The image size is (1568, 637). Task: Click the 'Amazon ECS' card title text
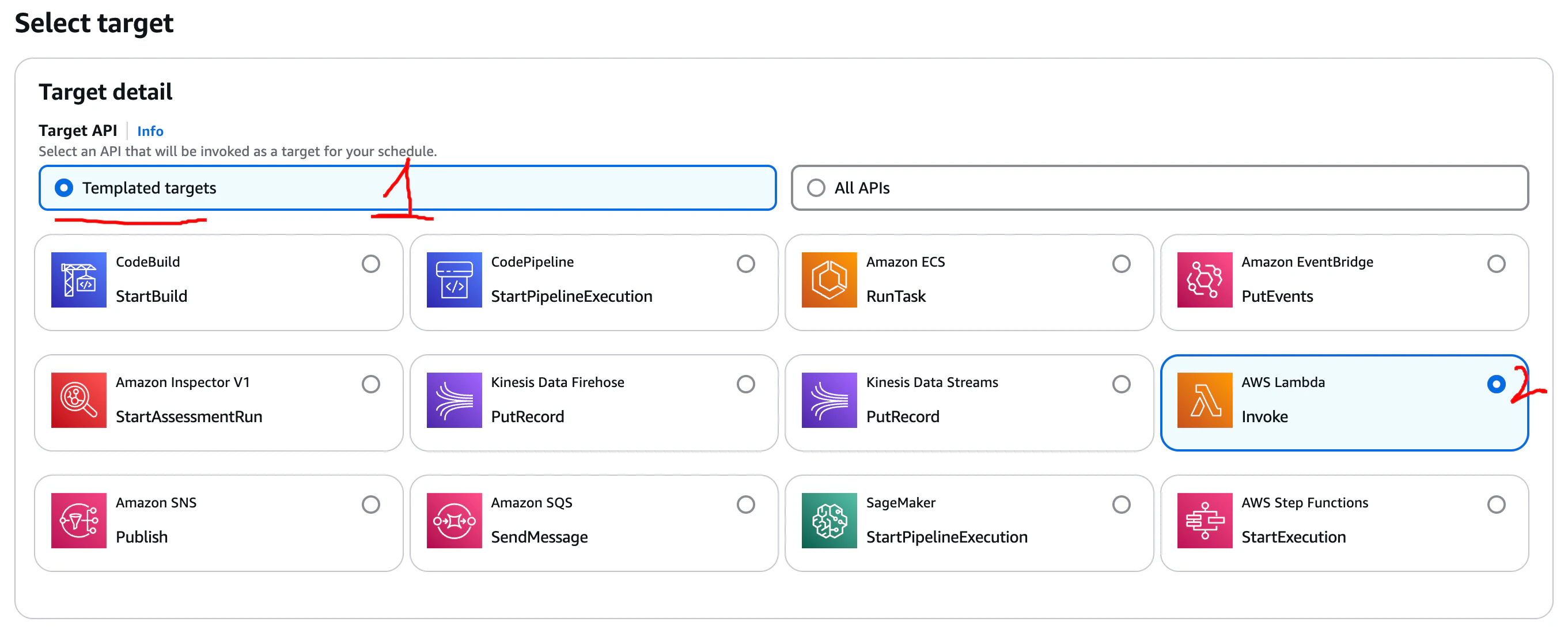[x=906, y=261]
